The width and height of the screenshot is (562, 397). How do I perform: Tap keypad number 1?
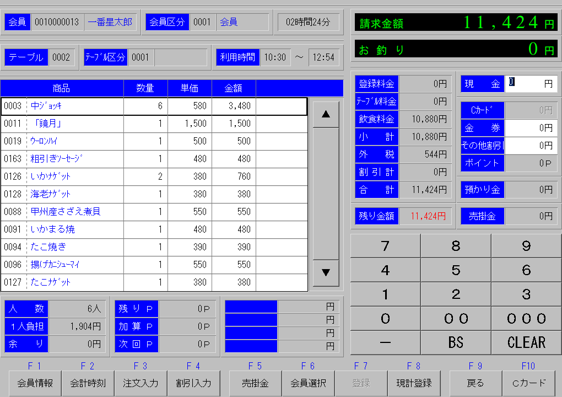pyautogui.click(x=385, y=295)
